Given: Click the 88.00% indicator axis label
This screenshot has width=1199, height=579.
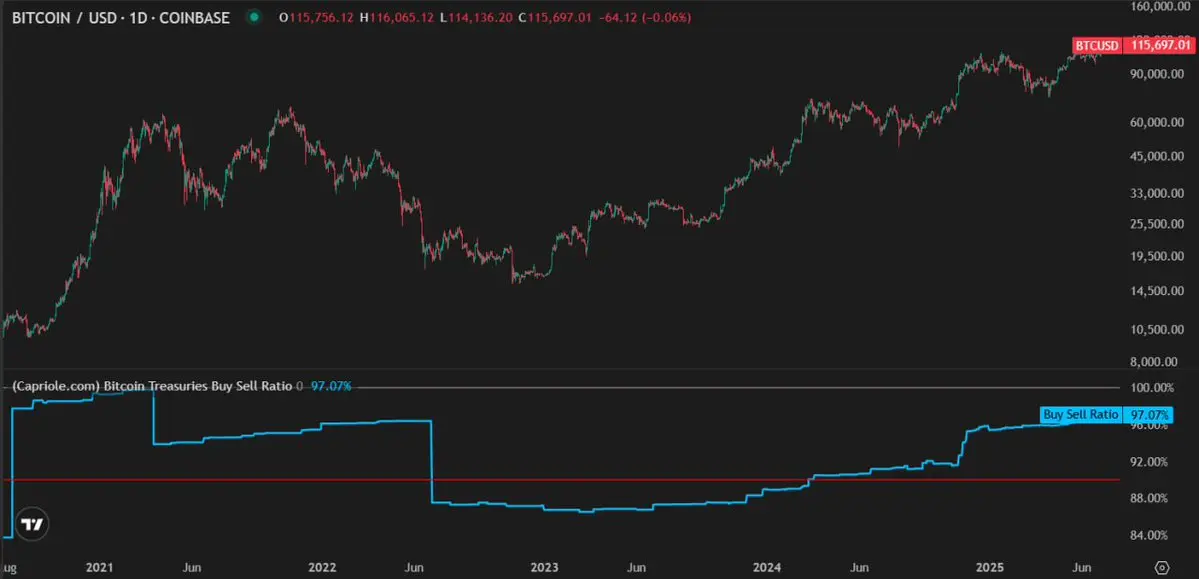Looking at the screenshot, I should (x=1149, y=499).
